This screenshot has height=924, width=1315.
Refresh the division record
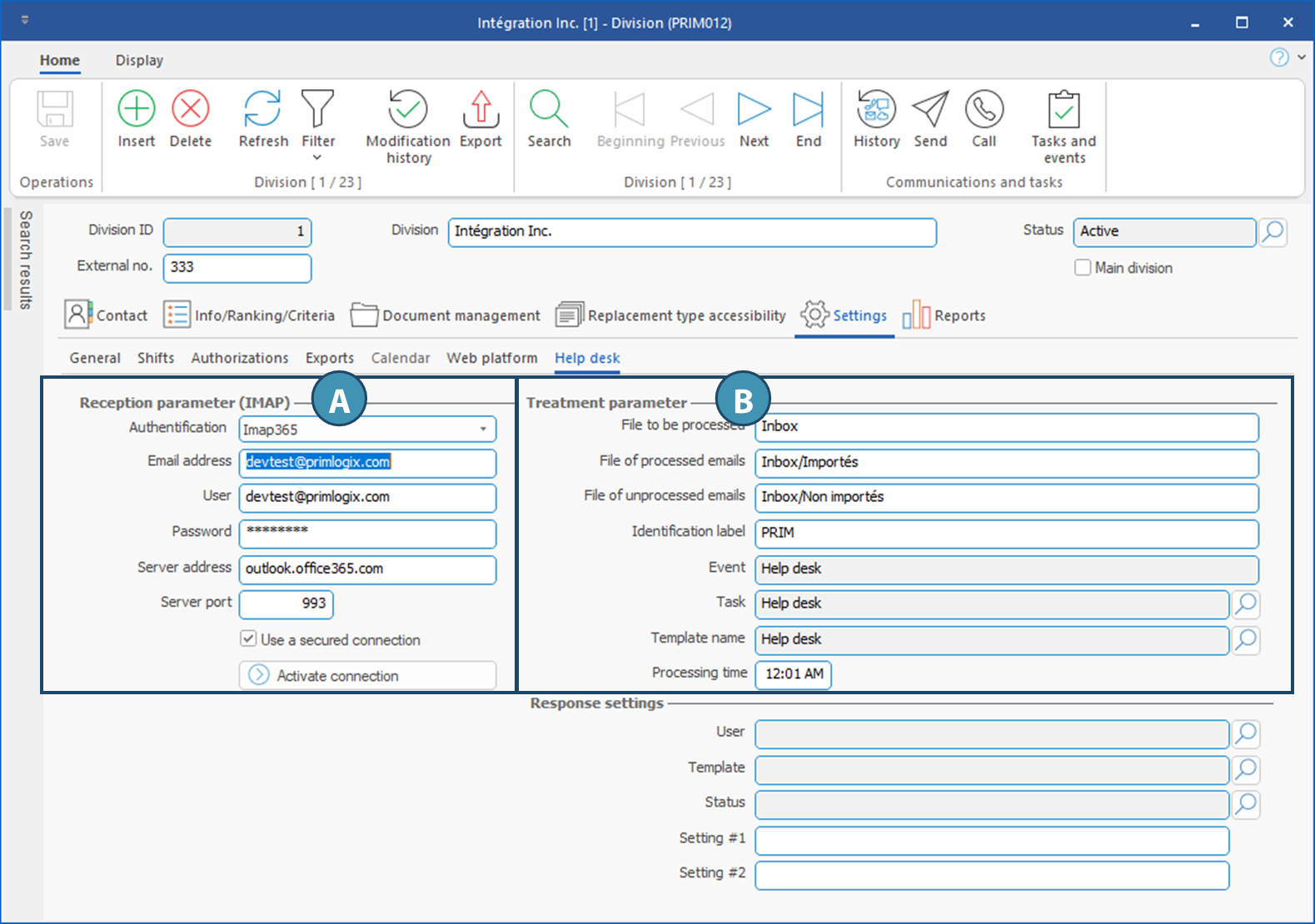262,109
